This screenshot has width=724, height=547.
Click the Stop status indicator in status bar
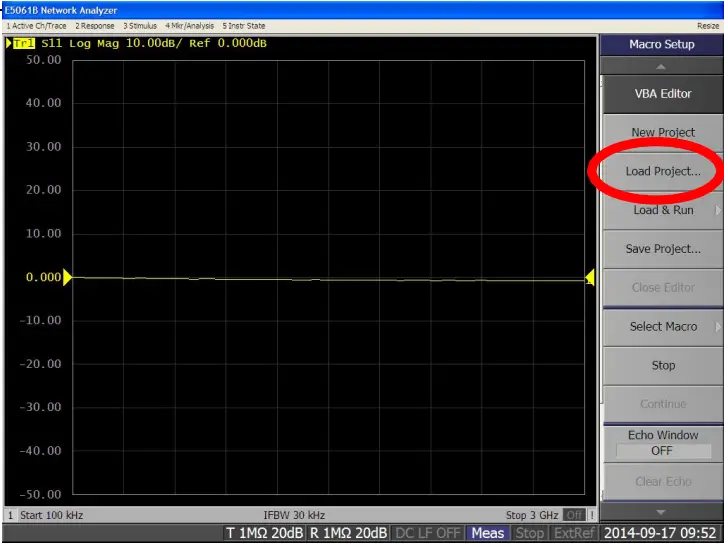tap(530, 533)
